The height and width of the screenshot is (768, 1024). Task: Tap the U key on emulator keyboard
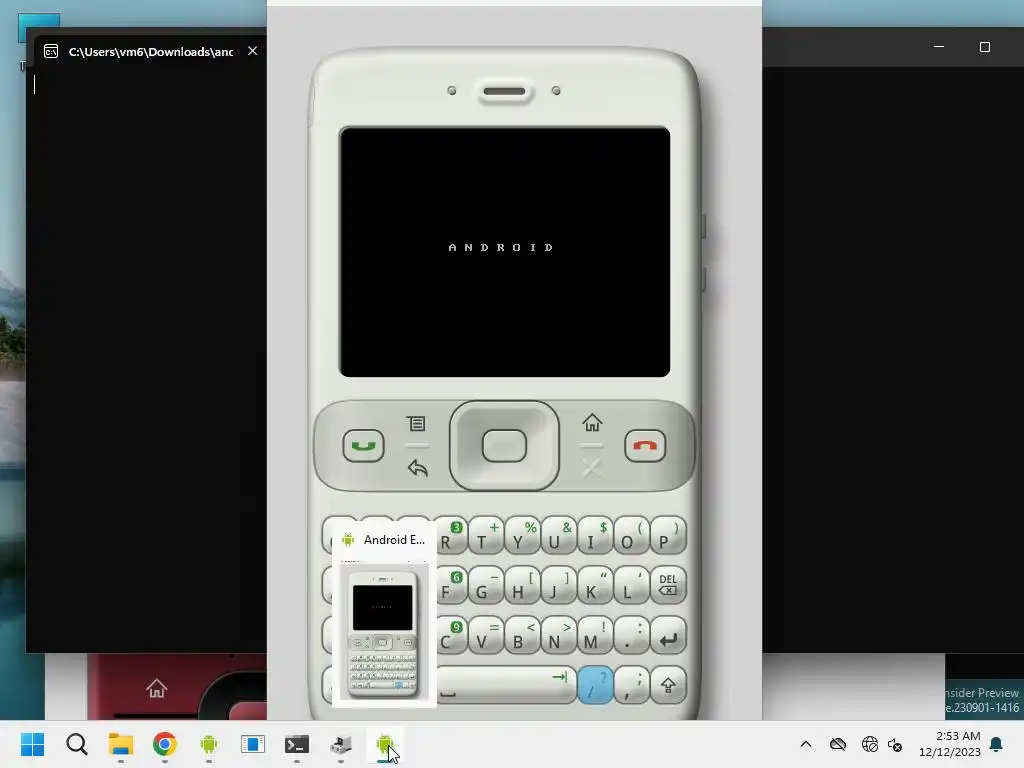pyautogui.click(x=558, y=536)
